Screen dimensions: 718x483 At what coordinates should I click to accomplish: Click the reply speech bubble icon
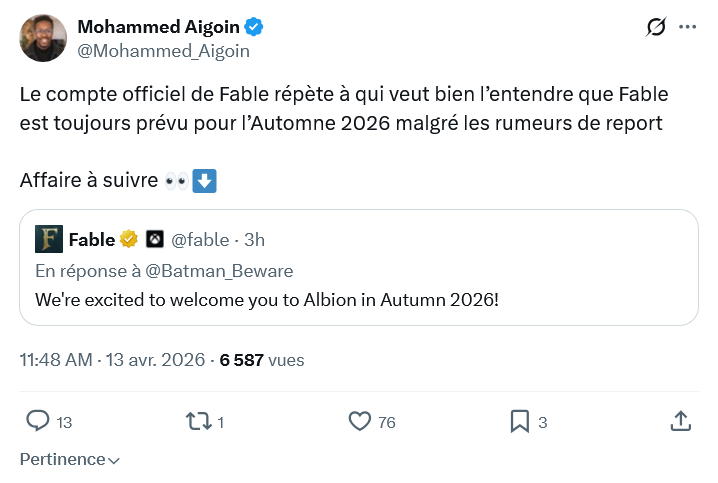[x=37, y=421]
